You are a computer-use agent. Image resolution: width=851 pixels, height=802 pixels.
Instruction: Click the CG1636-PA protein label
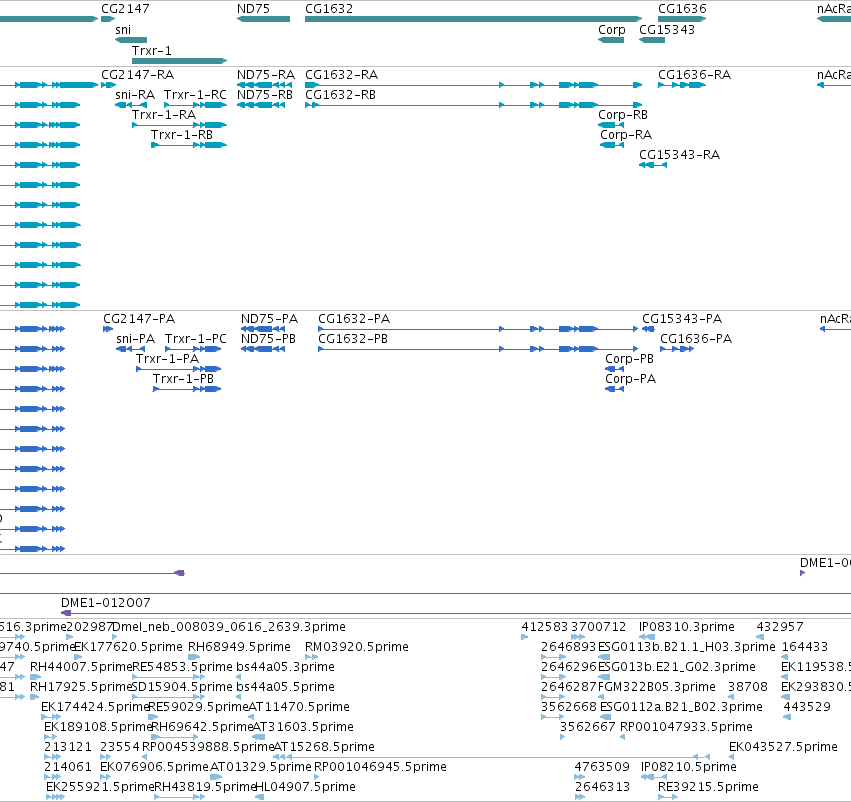[696, 339]
